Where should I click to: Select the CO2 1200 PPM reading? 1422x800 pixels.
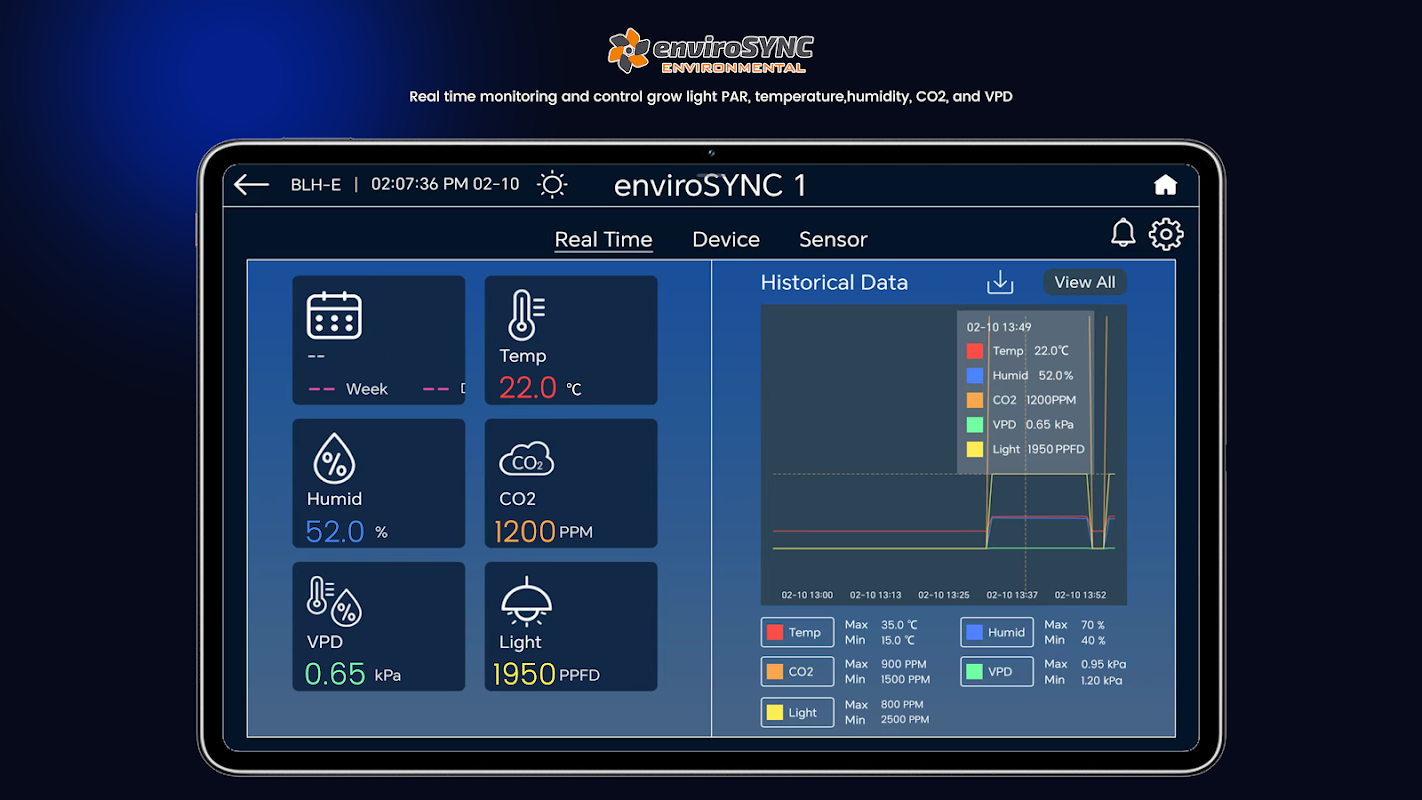point(543,531)
